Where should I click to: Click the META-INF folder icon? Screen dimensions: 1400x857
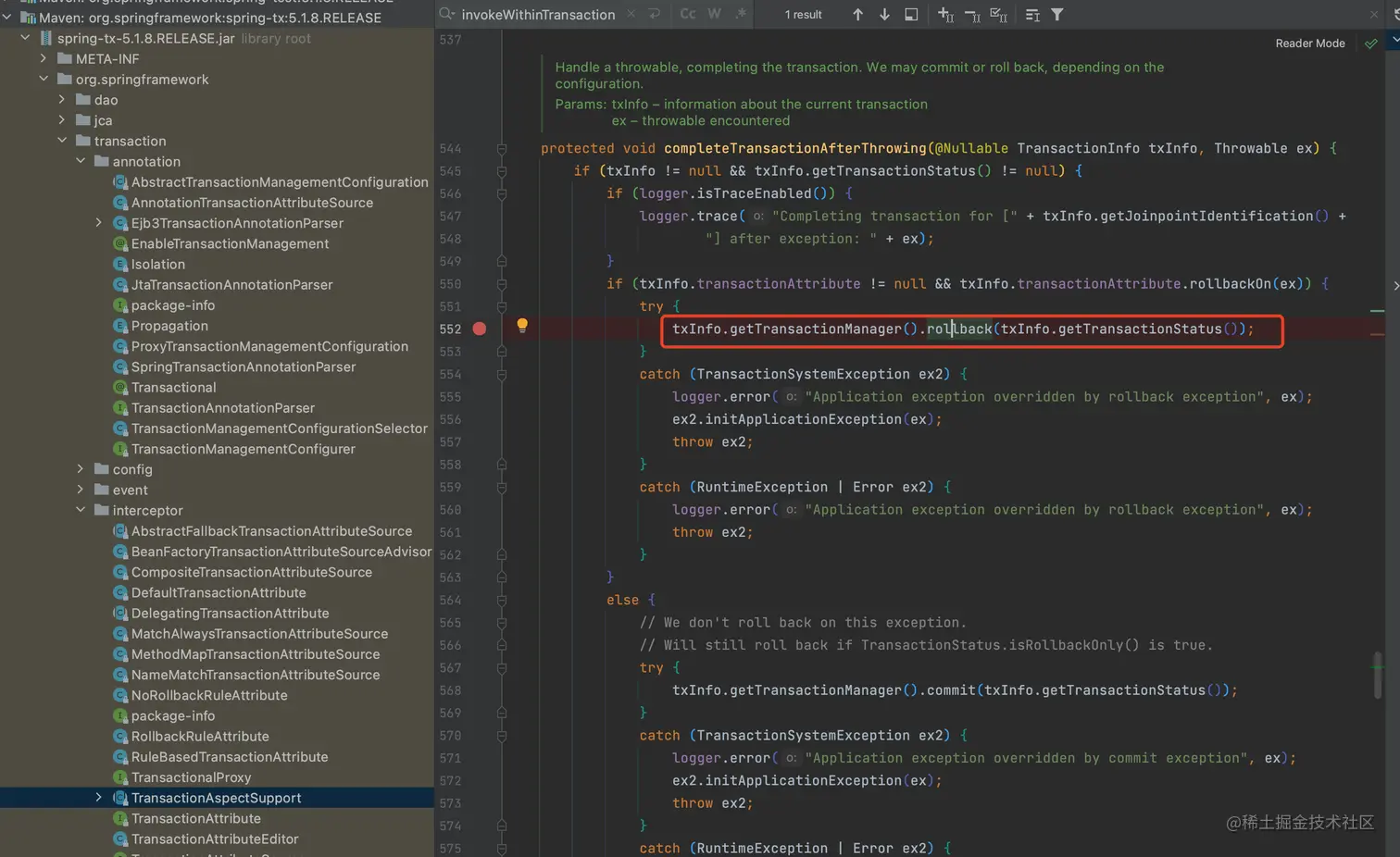point(65,59)
